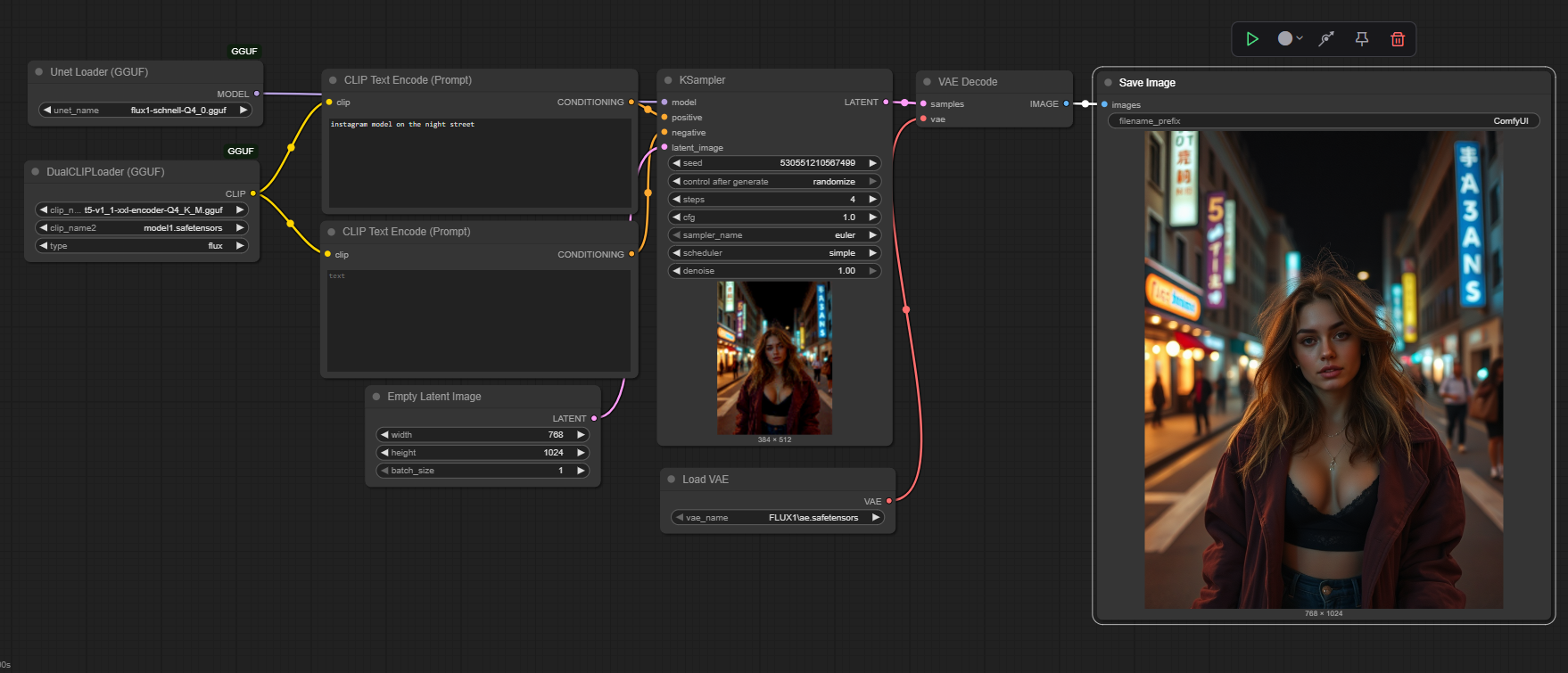
Task: Open the clip_name2 model1.safetensors dropdown
Action: point(142,228)
